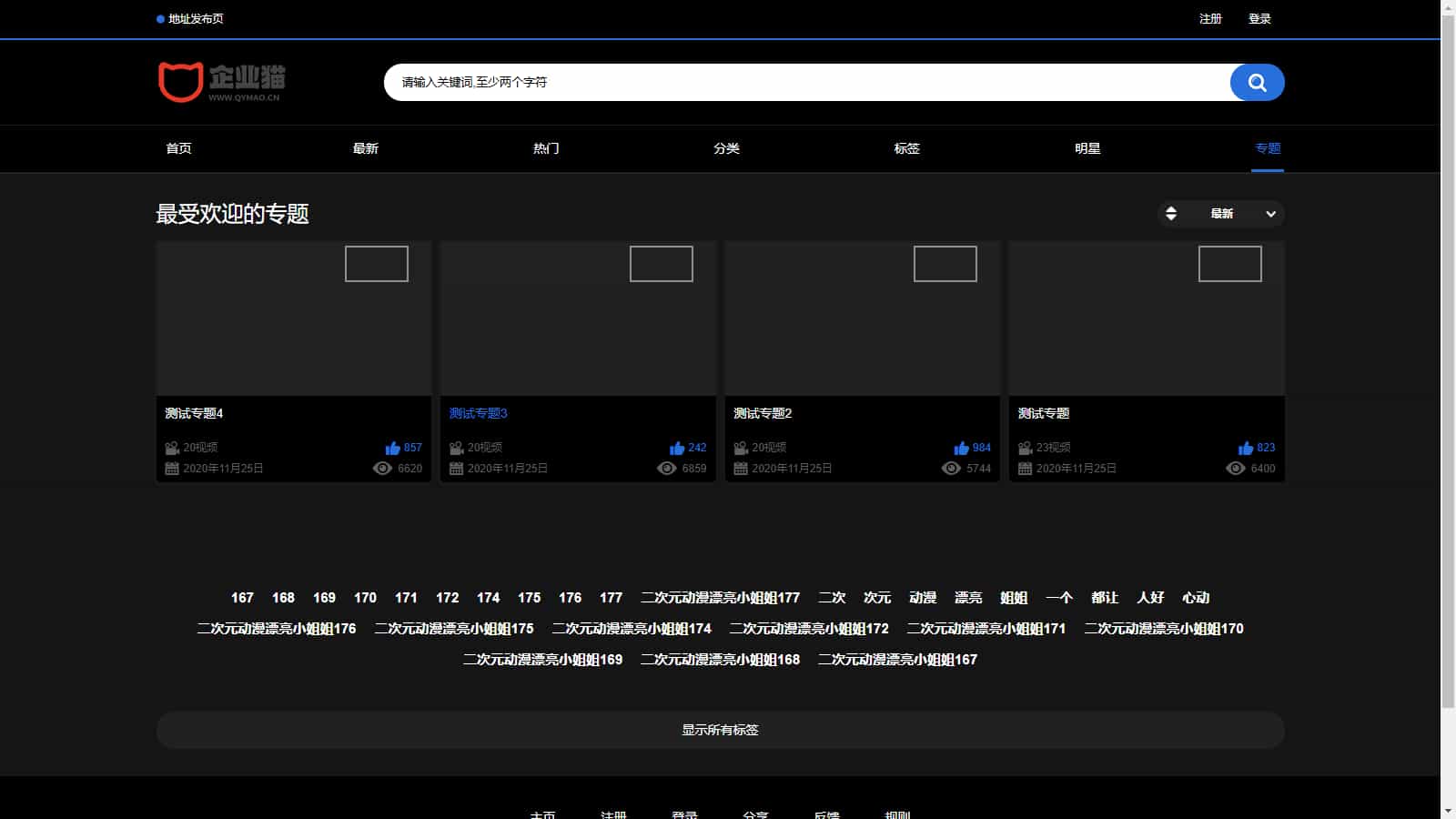
Task: Expand sort options using chevron arrow
Action: (1270, 214)
